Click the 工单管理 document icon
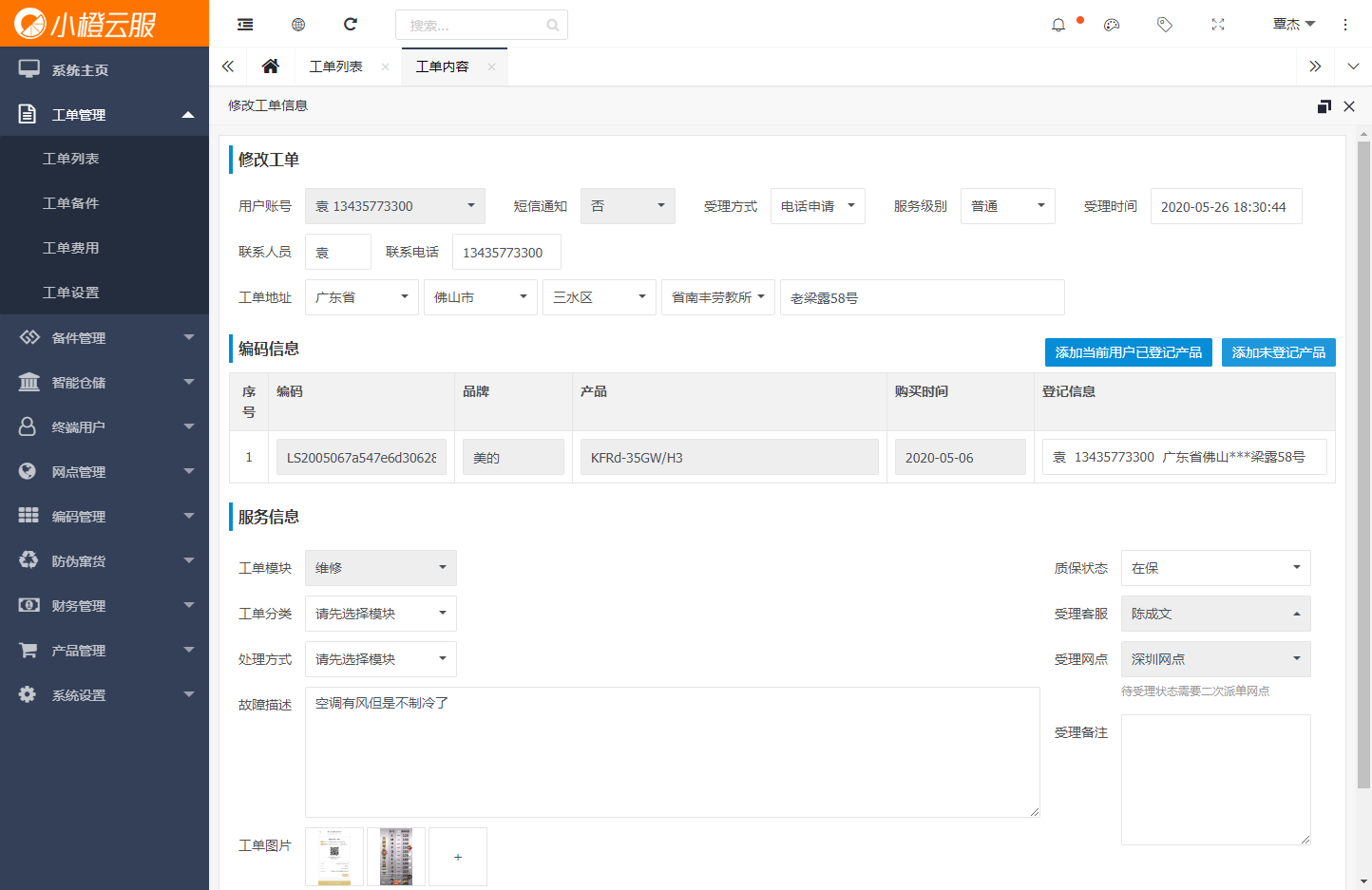Viewport: 1372px width, 890px height. [x=28, y=114]
